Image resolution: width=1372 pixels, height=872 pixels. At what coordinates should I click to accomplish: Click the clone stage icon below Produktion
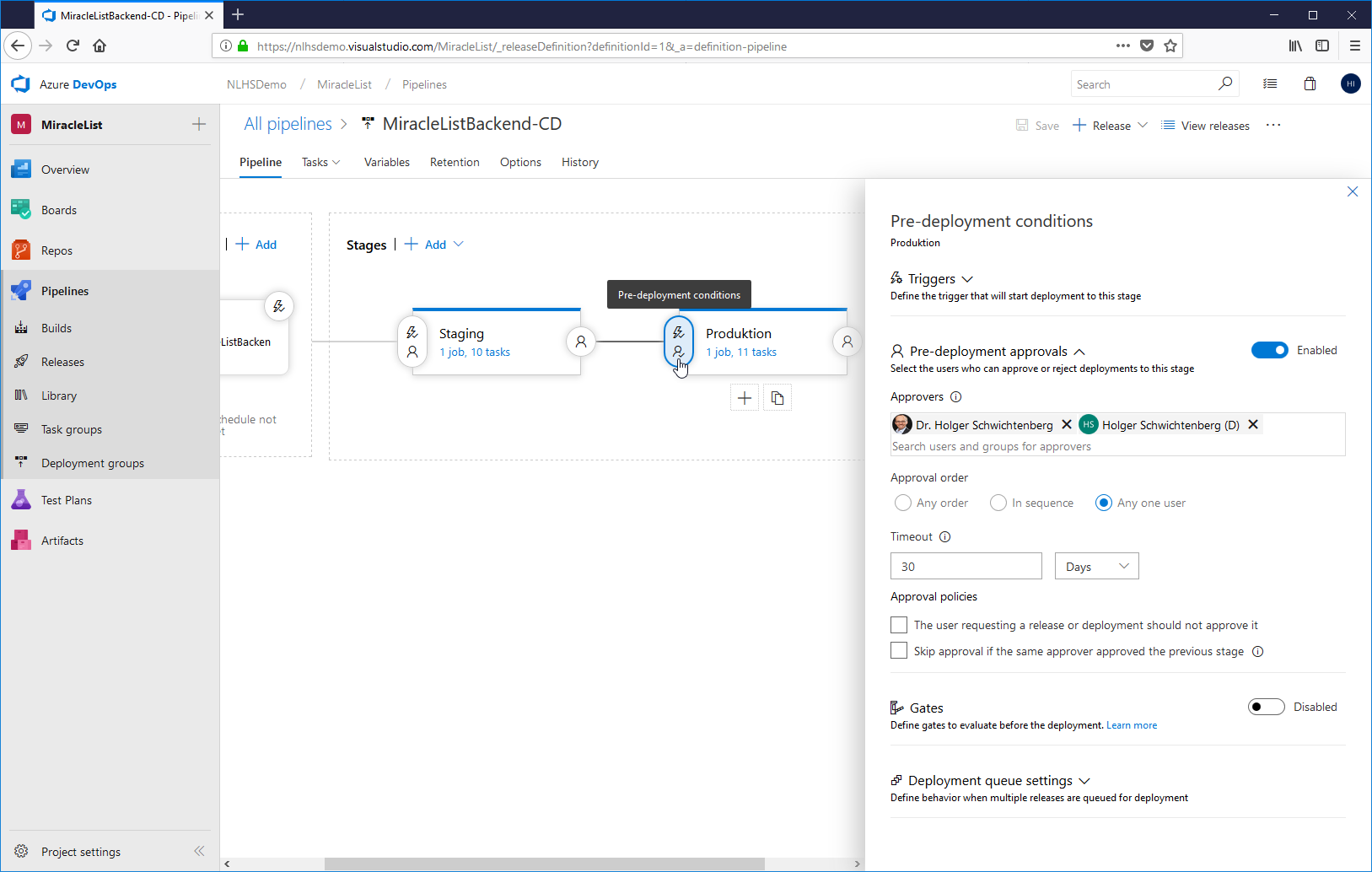(777, 398)
